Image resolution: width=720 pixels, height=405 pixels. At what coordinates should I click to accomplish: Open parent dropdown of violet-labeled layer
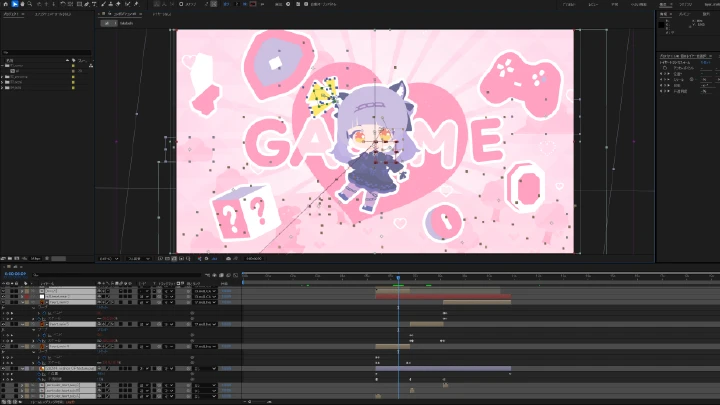[x=205, y=368]
